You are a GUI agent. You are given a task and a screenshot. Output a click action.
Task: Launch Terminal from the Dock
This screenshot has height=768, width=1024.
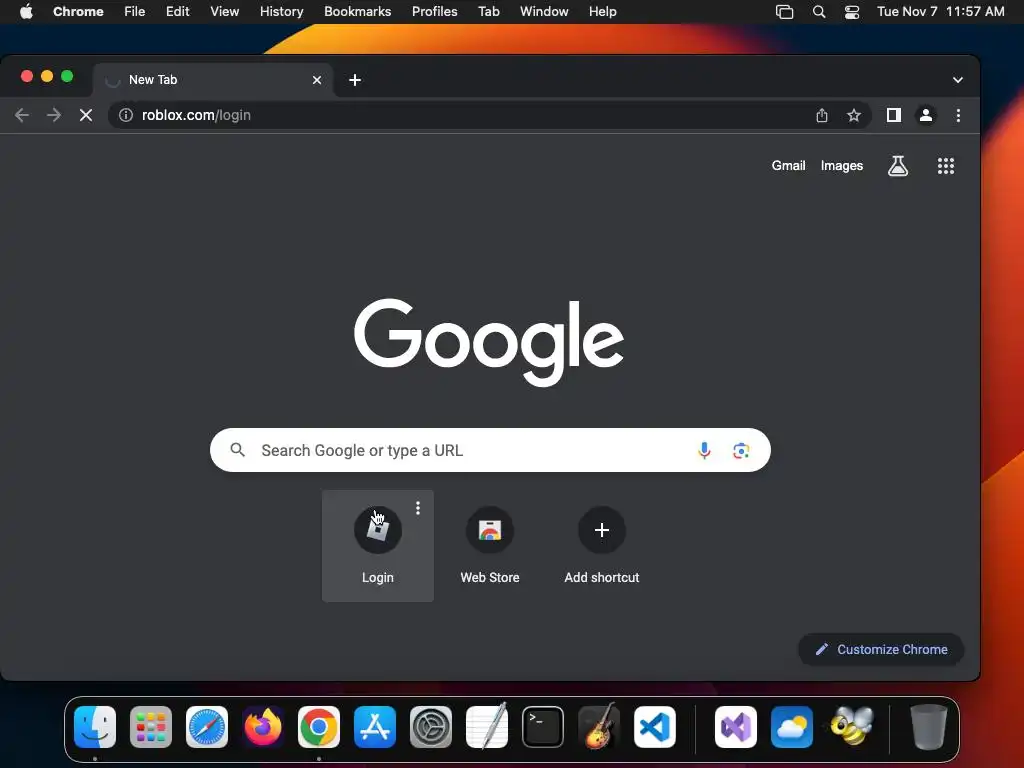point(543,727)
